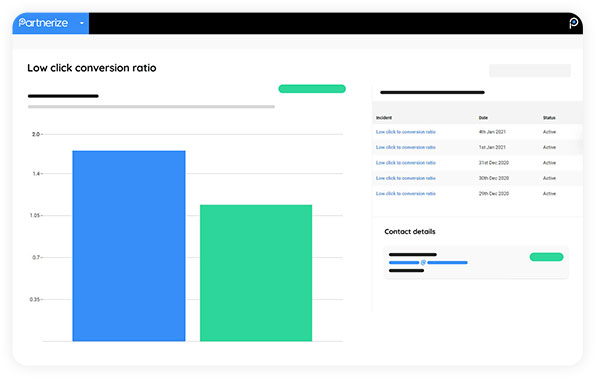Select the green bar in chart

256,273
